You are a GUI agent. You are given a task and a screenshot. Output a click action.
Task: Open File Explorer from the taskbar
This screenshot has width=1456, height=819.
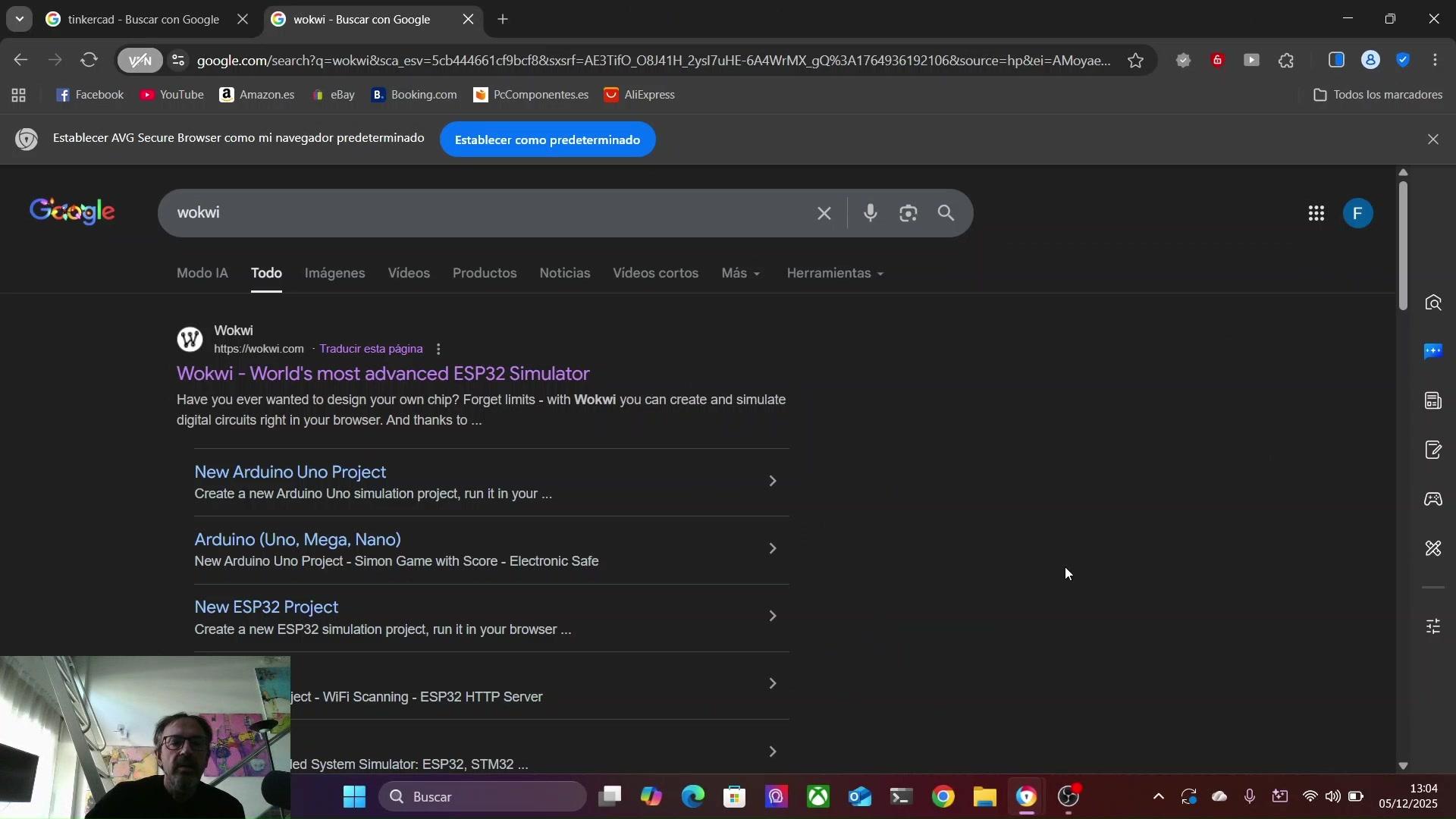(x=984, y=797)
